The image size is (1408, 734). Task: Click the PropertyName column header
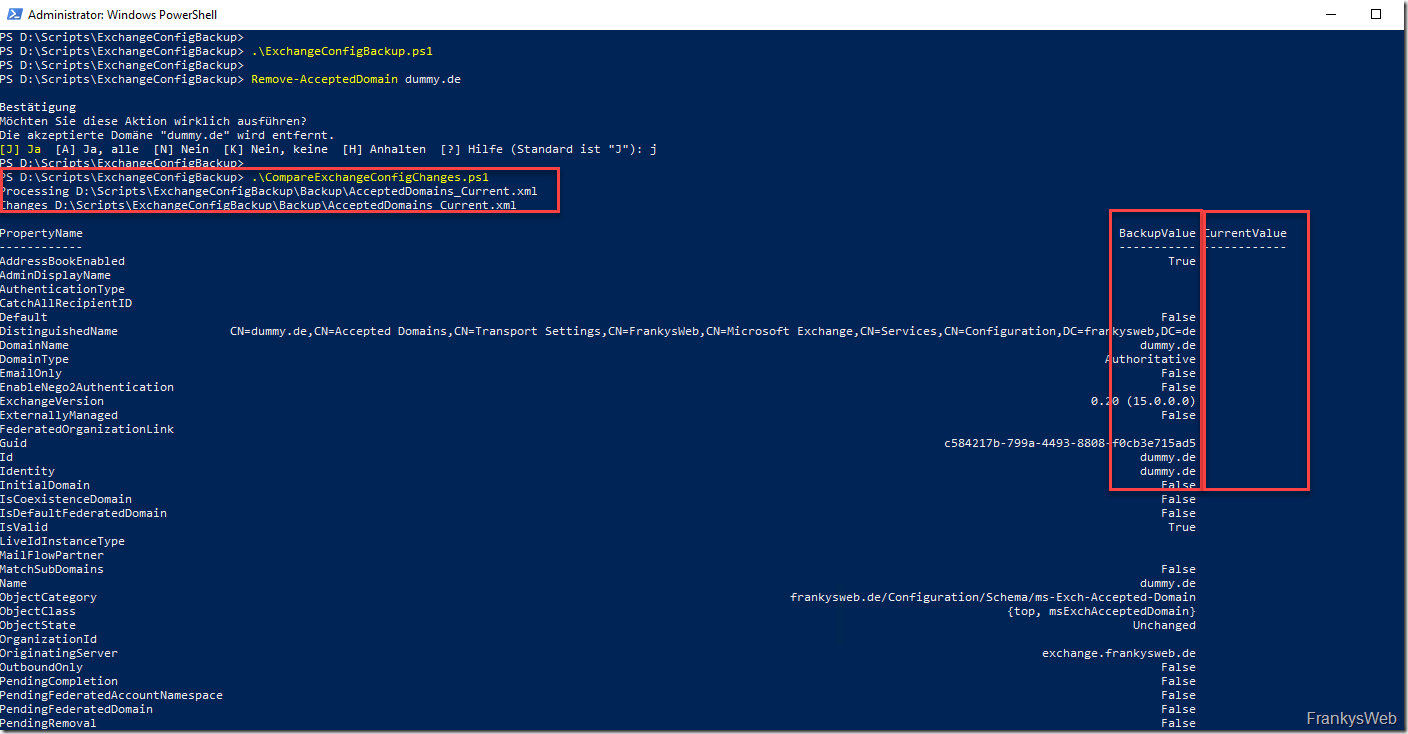(41, 233)
